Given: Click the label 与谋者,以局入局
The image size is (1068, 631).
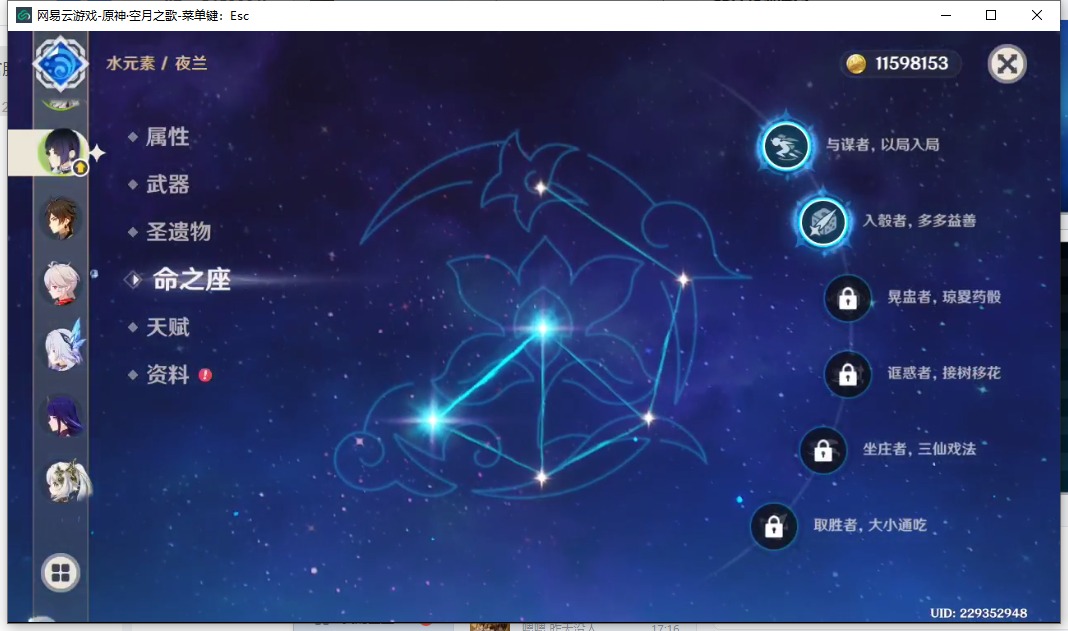Looking at the screenshot, I should tap(883, 144).
